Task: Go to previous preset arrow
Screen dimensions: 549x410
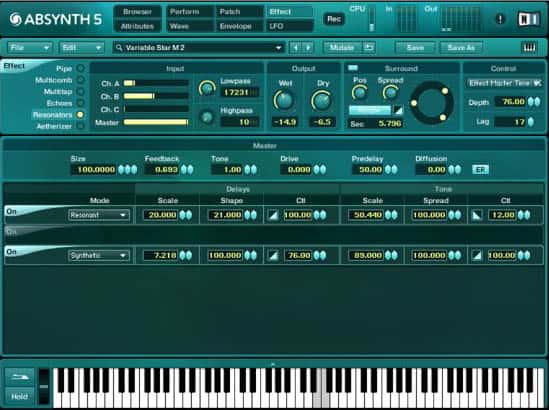Action: 295,48
